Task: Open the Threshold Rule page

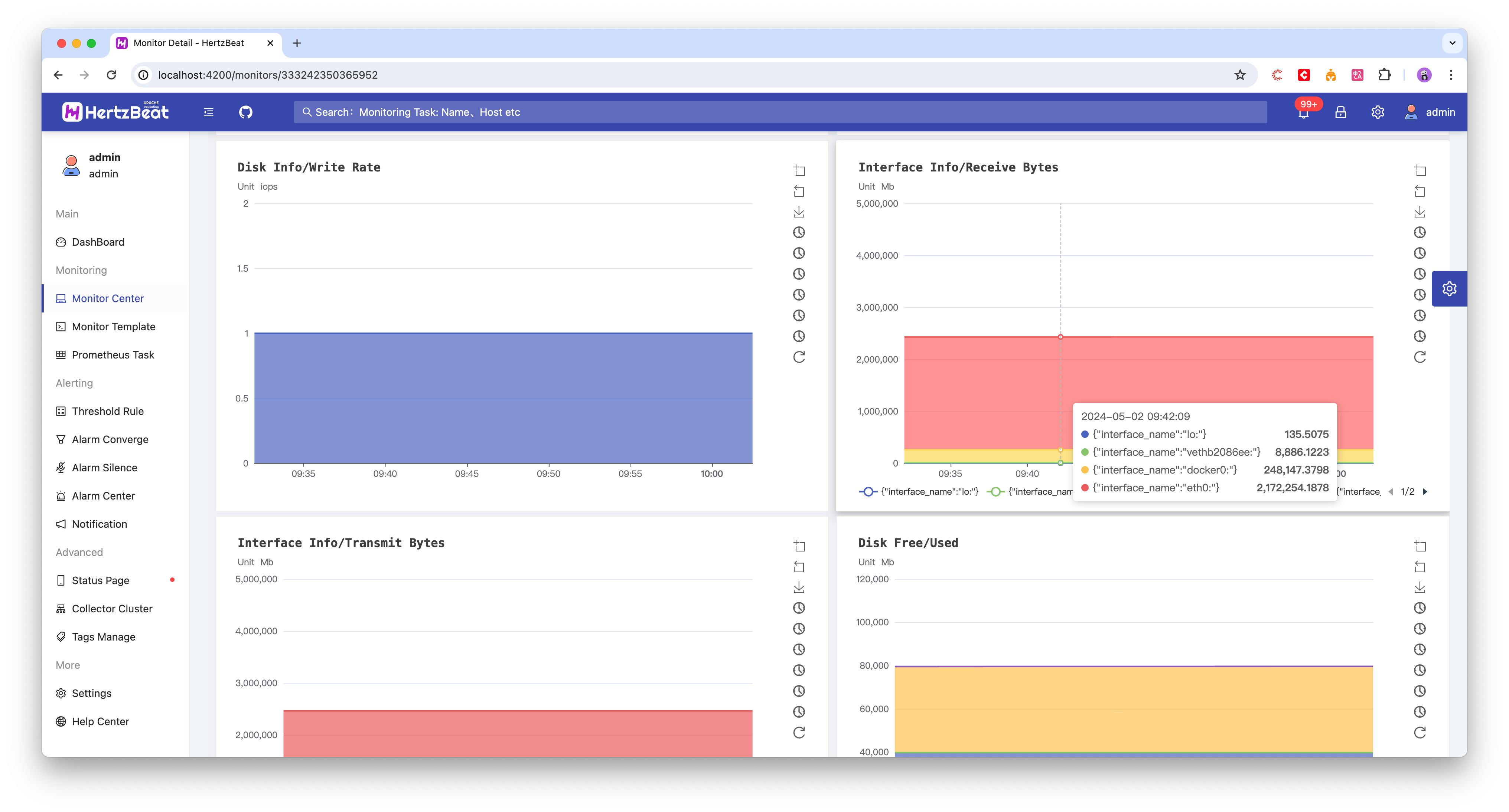Action: click(x=107, y=411)
